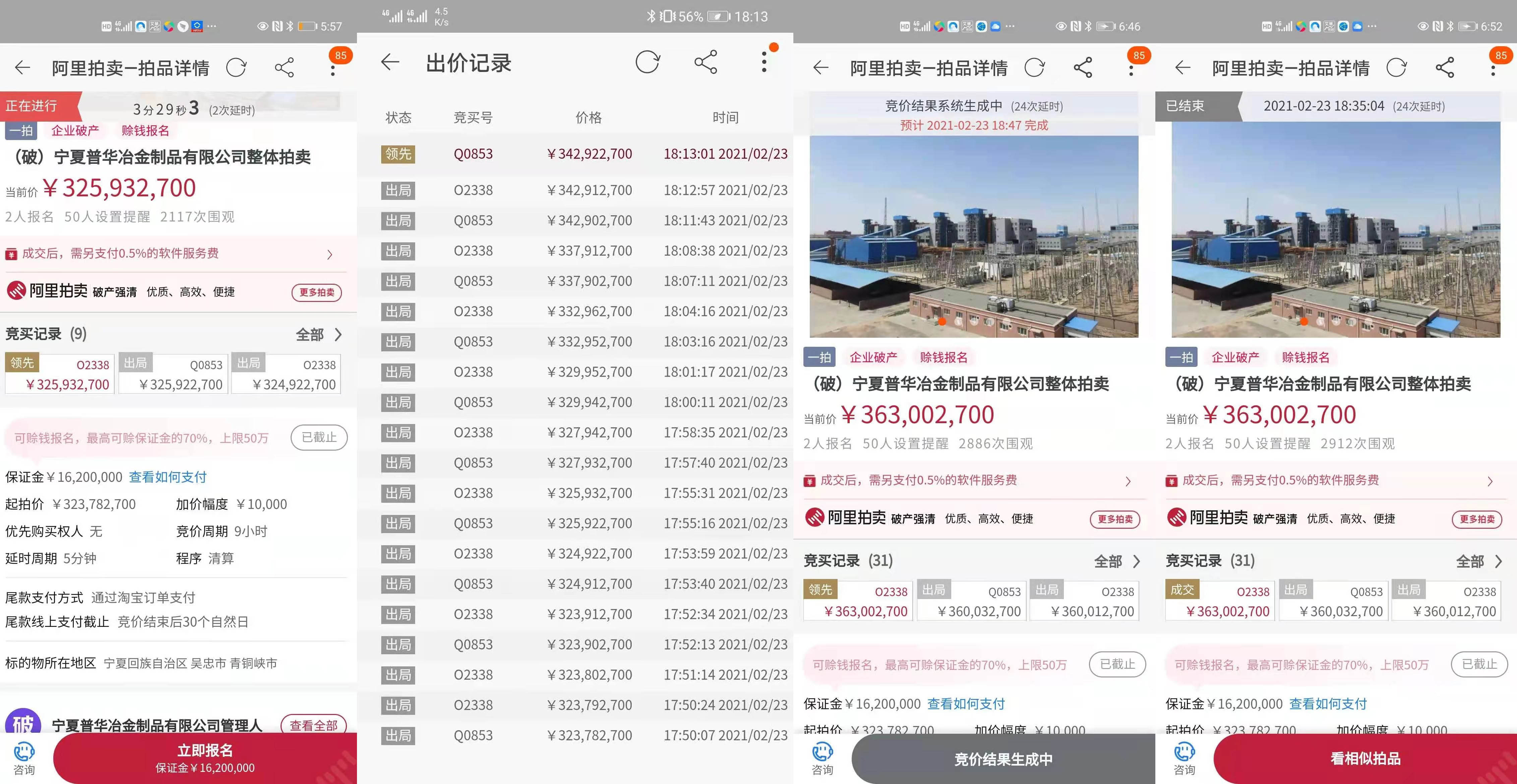Tap share icon in leftmost screen header
This screenshot has height=784, width=1517.
coord(285,68)
